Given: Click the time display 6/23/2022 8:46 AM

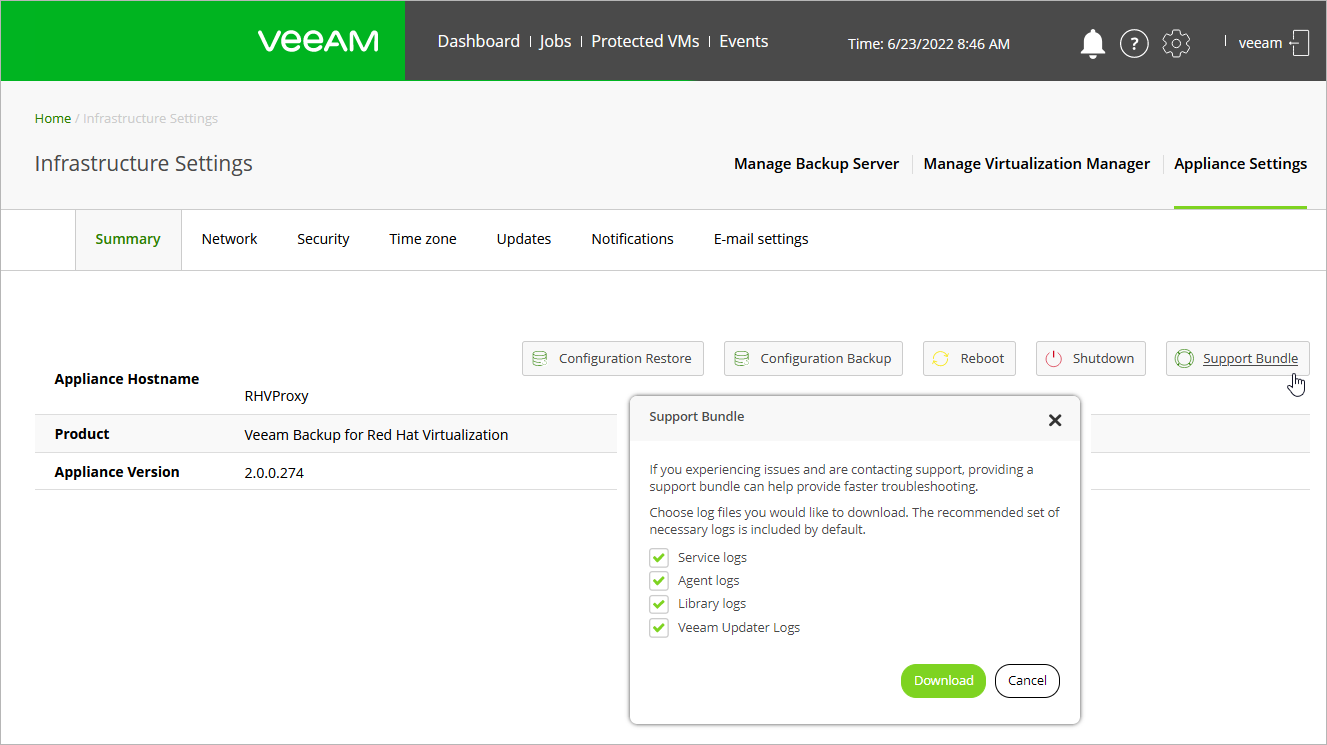Looking at the screenshot, I should 948,44.
